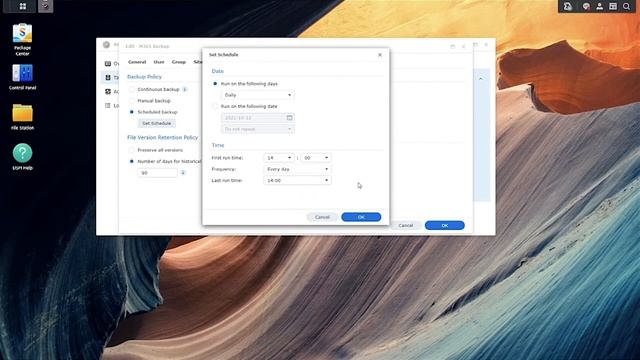Click the File Version Retention Policy heading

[162, 138]
